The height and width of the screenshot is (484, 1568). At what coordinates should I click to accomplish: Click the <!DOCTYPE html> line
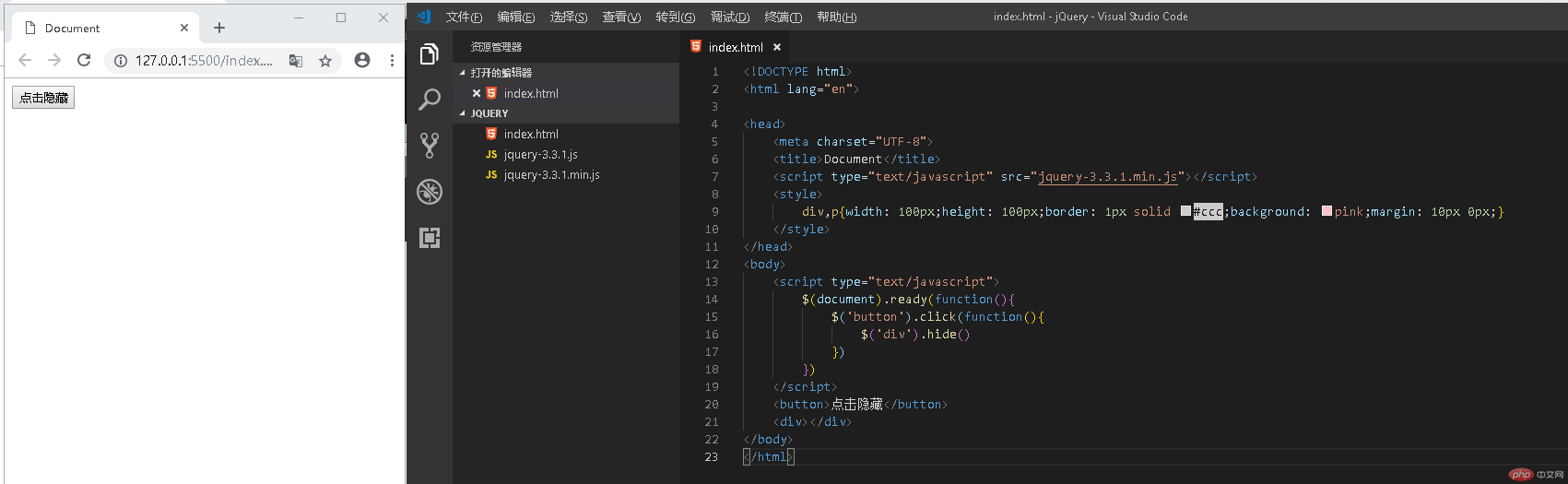pos(797,71)
